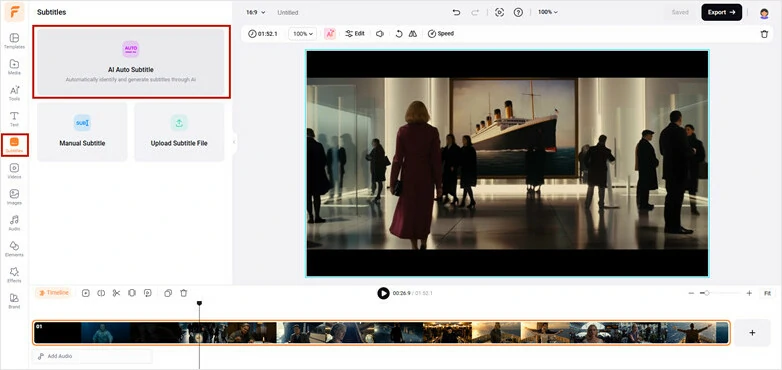Flip the video with the mirror icon
Image resolution: width=782 pixels, height=370 pixels.
pyautogui.click(x=412, y=34)
